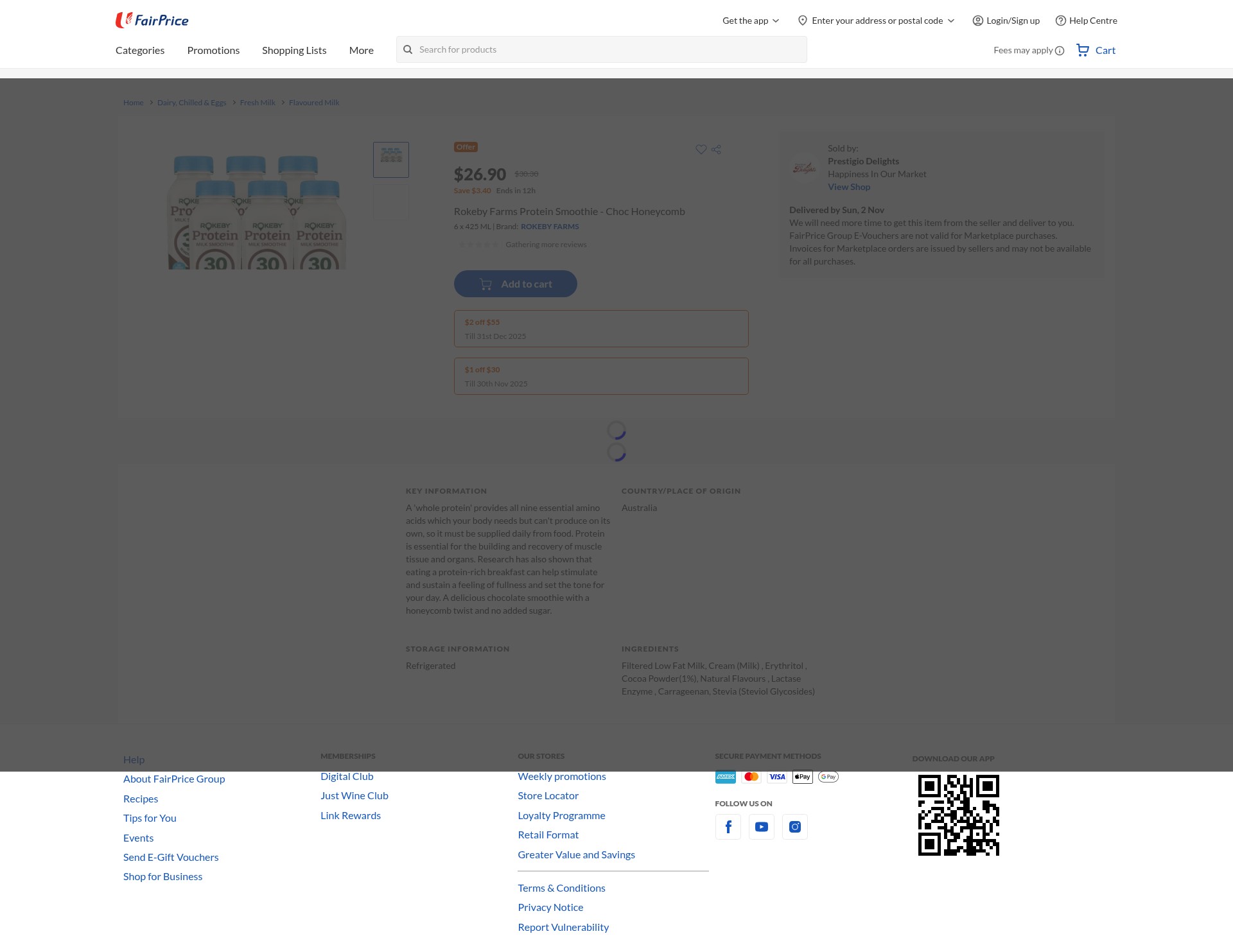Open the Instagram follow icon
This screenshot has height=952, width=1233.
tap(795, 827)
